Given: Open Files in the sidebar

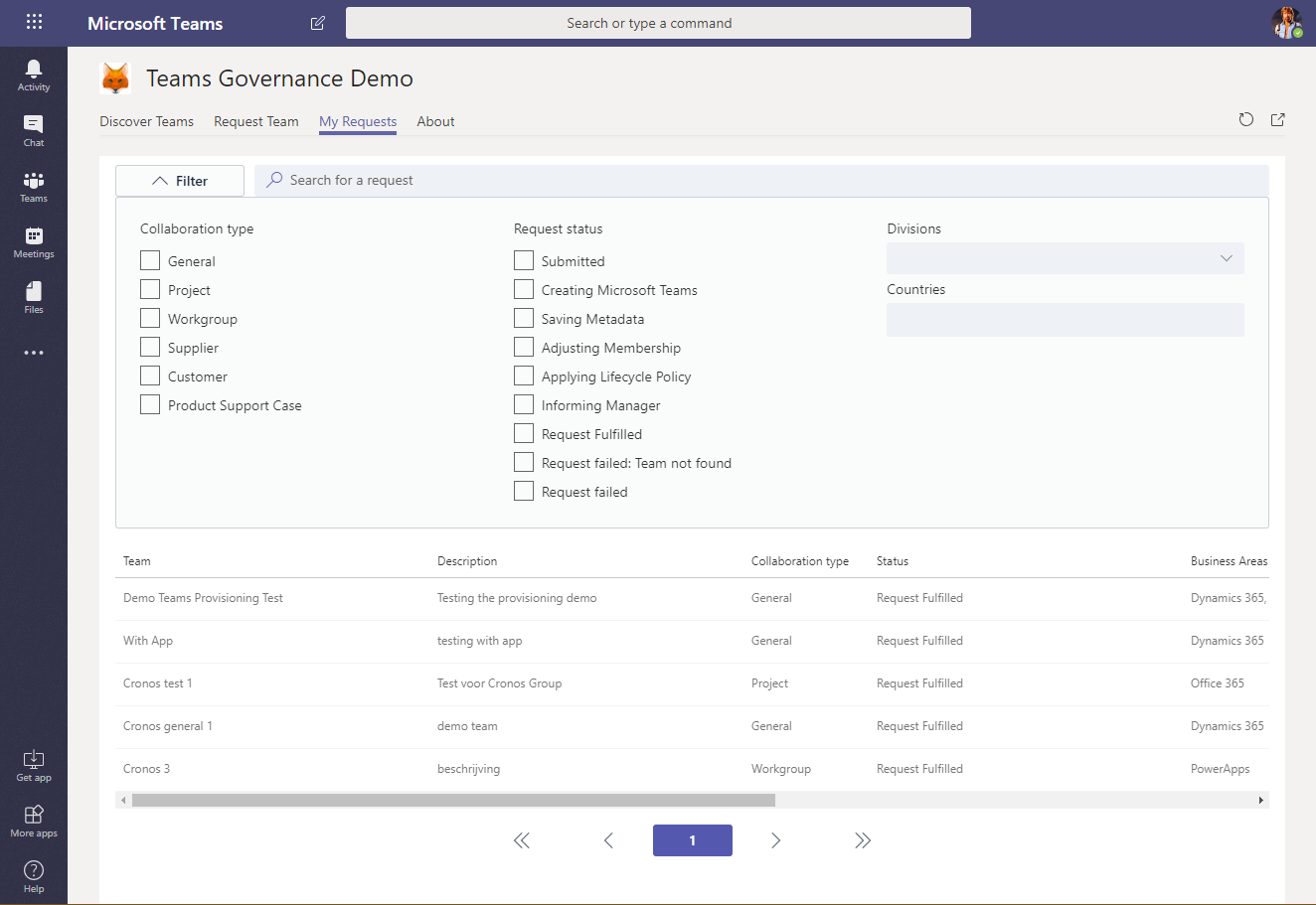Looking at the screenshot, I should [34, 297].
